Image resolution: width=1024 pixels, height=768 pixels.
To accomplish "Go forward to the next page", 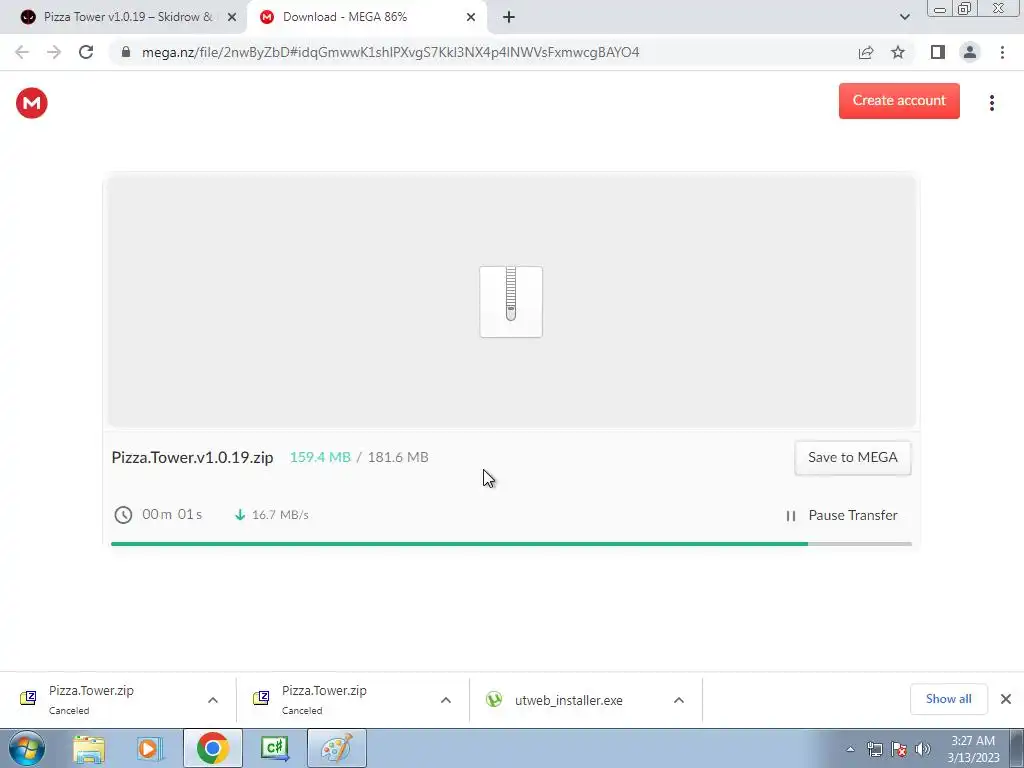I will tap(54, 52).
